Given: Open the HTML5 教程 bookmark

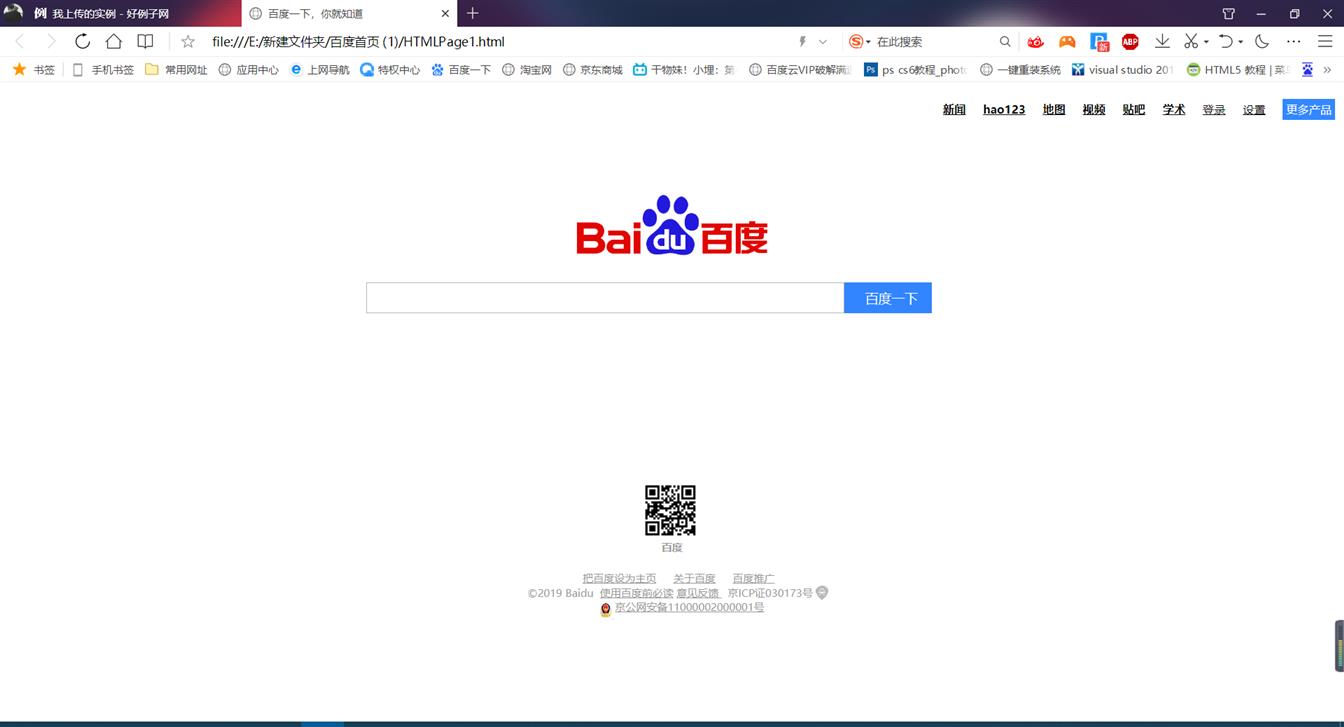Looking at the screenshot, I should [1238, 70].
